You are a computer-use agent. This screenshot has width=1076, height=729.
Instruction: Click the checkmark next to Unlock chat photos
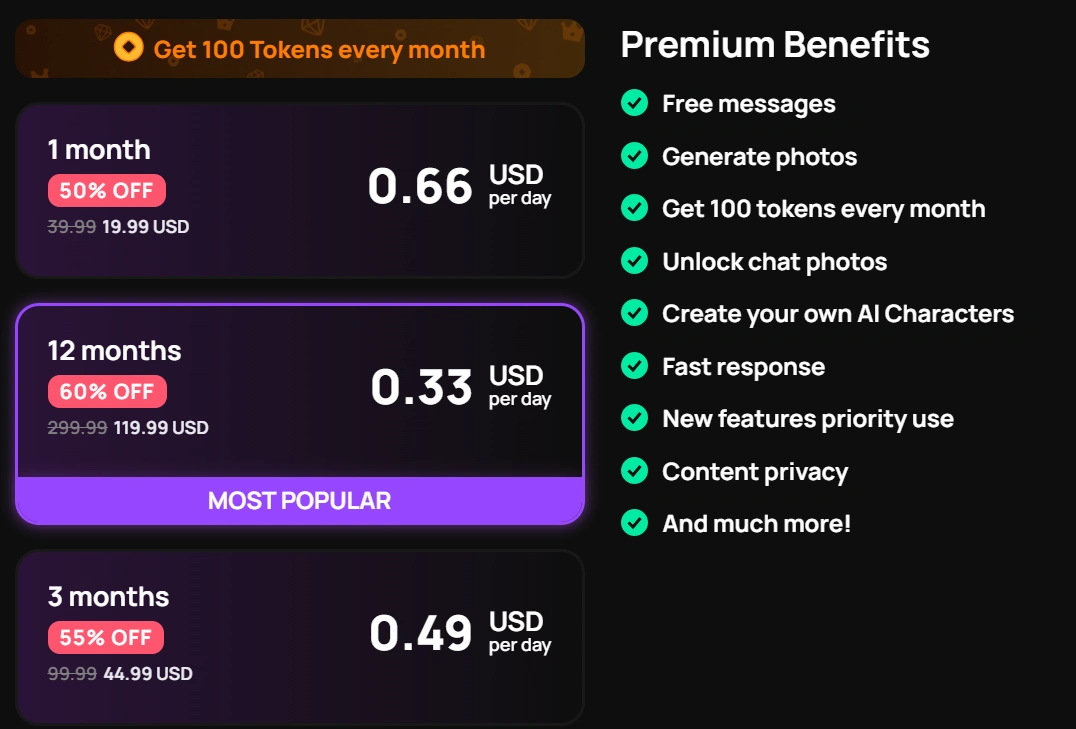[x=634, y=261]
